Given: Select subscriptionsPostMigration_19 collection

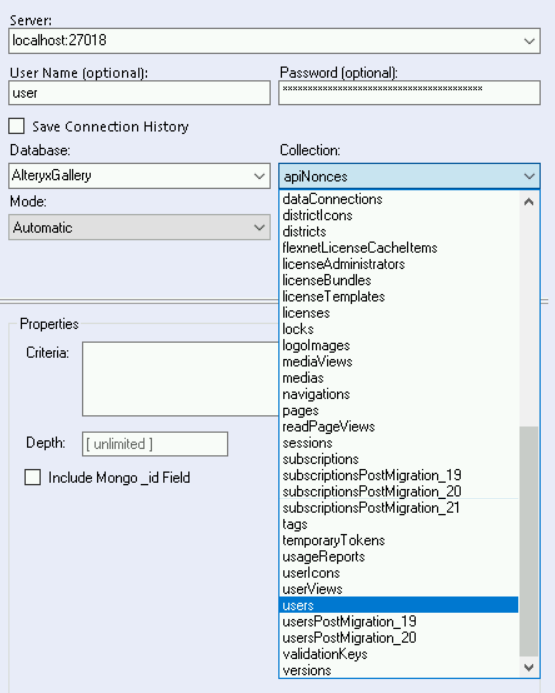Looking at the screenshot, I should pos(399,476).
